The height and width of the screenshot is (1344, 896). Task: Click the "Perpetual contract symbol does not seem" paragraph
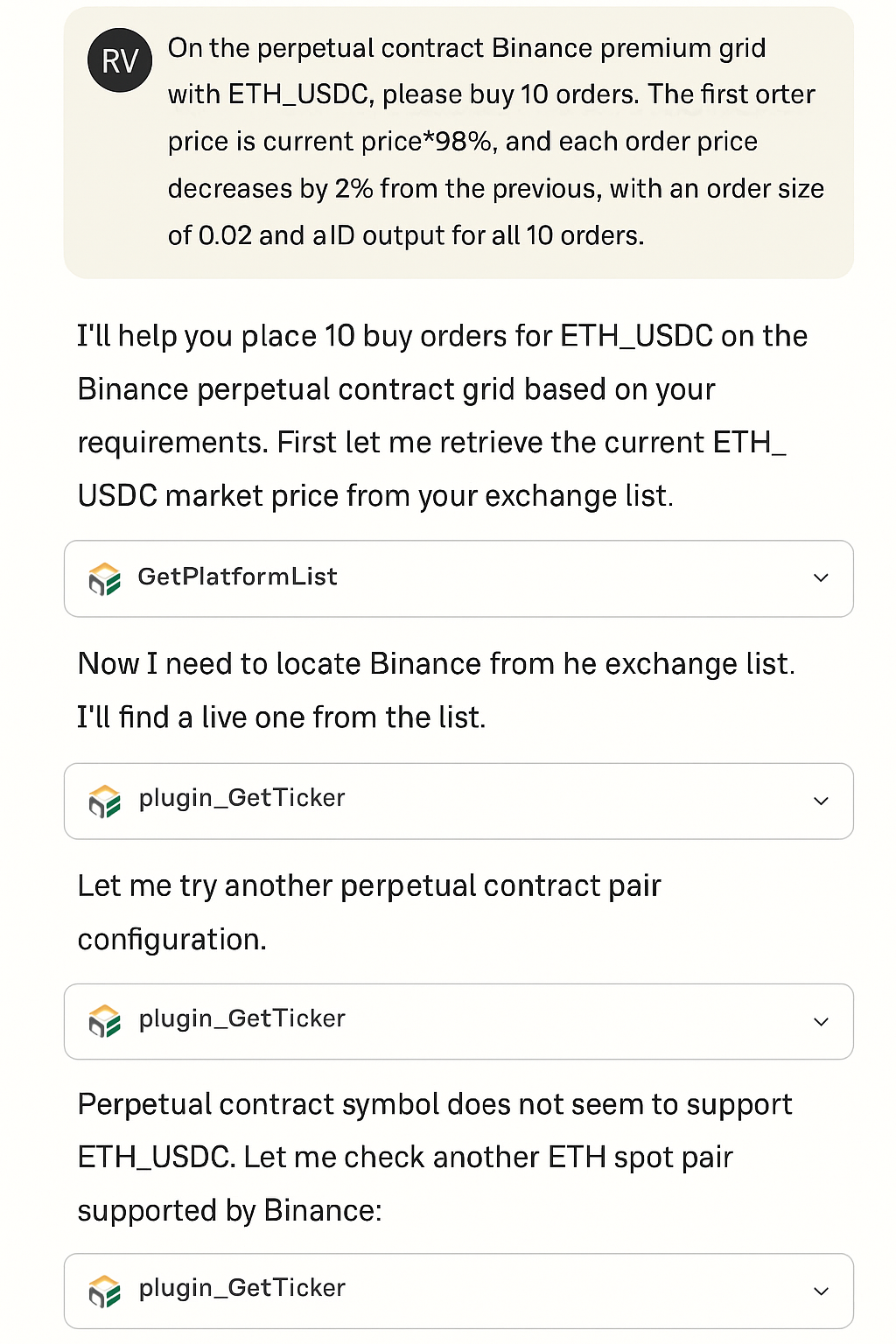point(434,1157)
